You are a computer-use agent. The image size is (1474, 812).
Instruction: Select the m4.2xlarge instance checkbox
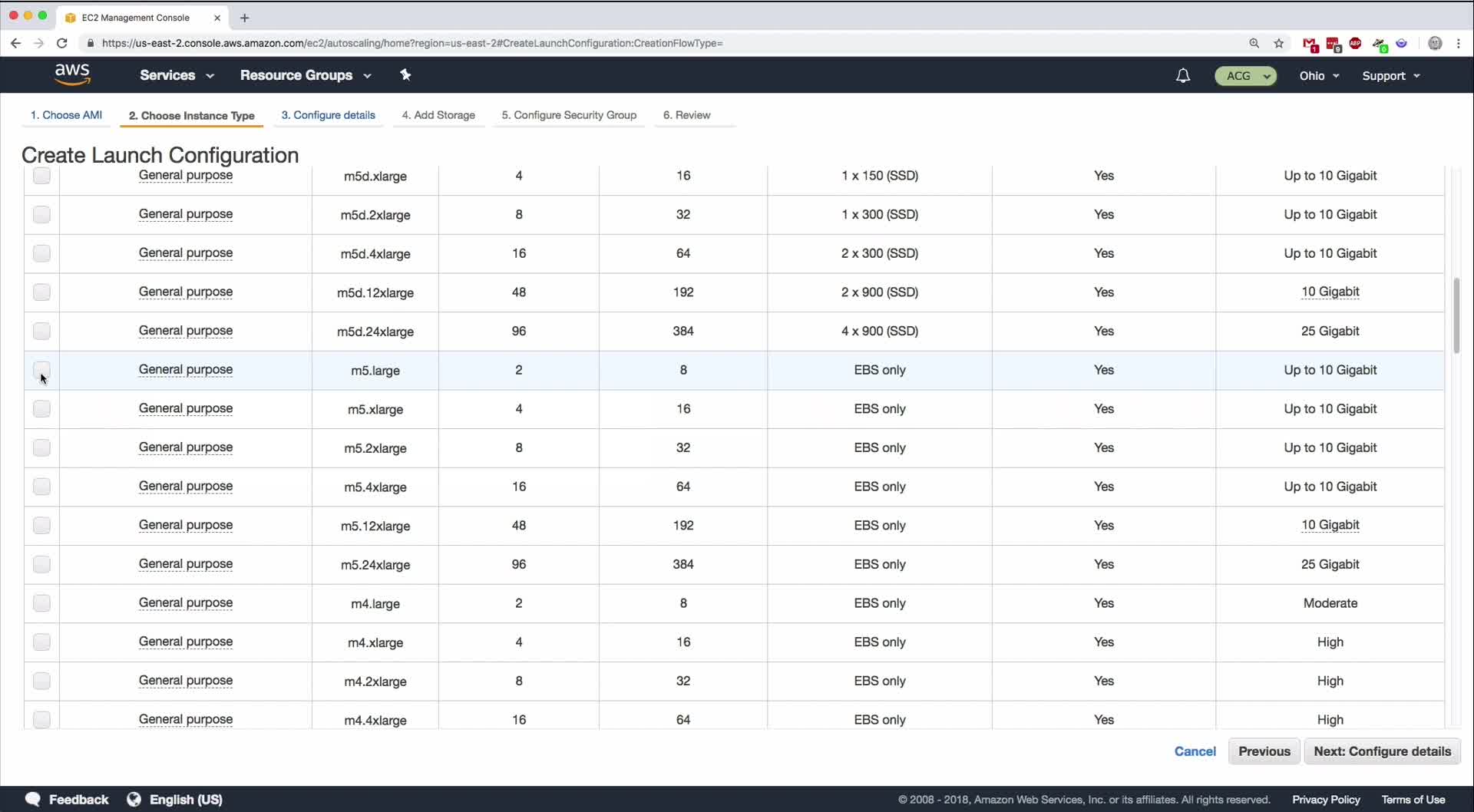pyautogui.click(x=41, y=681)
